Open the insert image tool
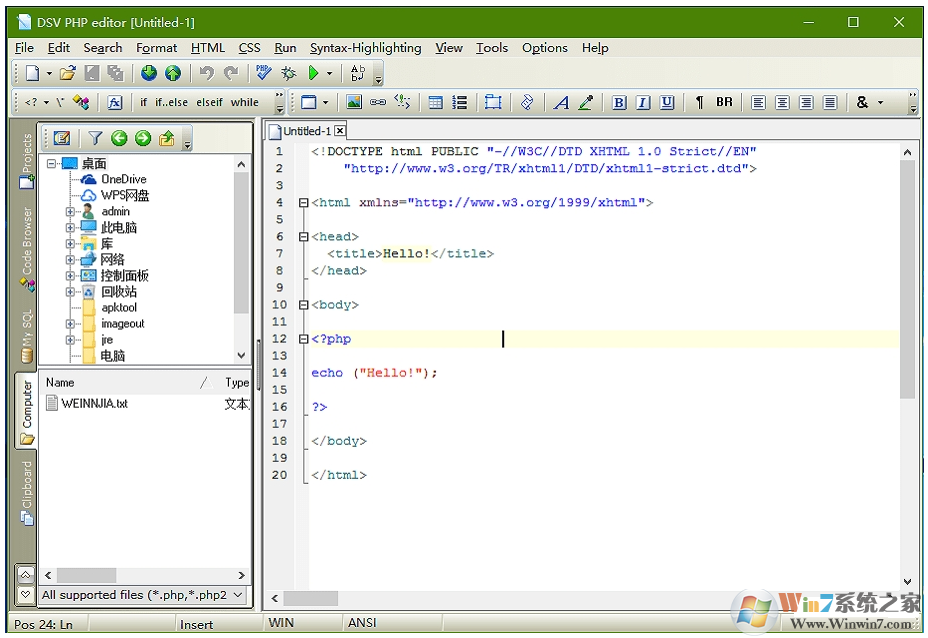Image resolution: width=928 pixels, height=638 pixels. coord(352,101)
